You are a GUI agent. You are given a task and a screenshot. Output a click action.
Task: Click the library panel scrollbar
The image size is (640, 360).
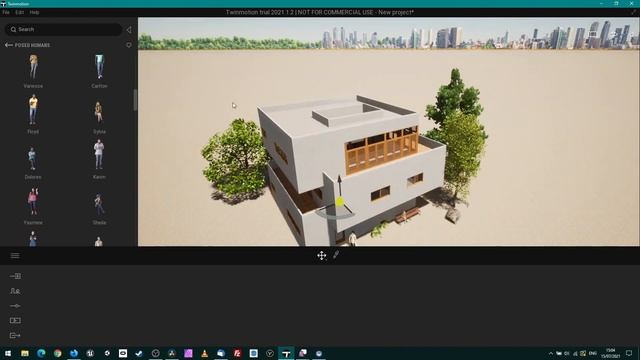pos(135,100)
